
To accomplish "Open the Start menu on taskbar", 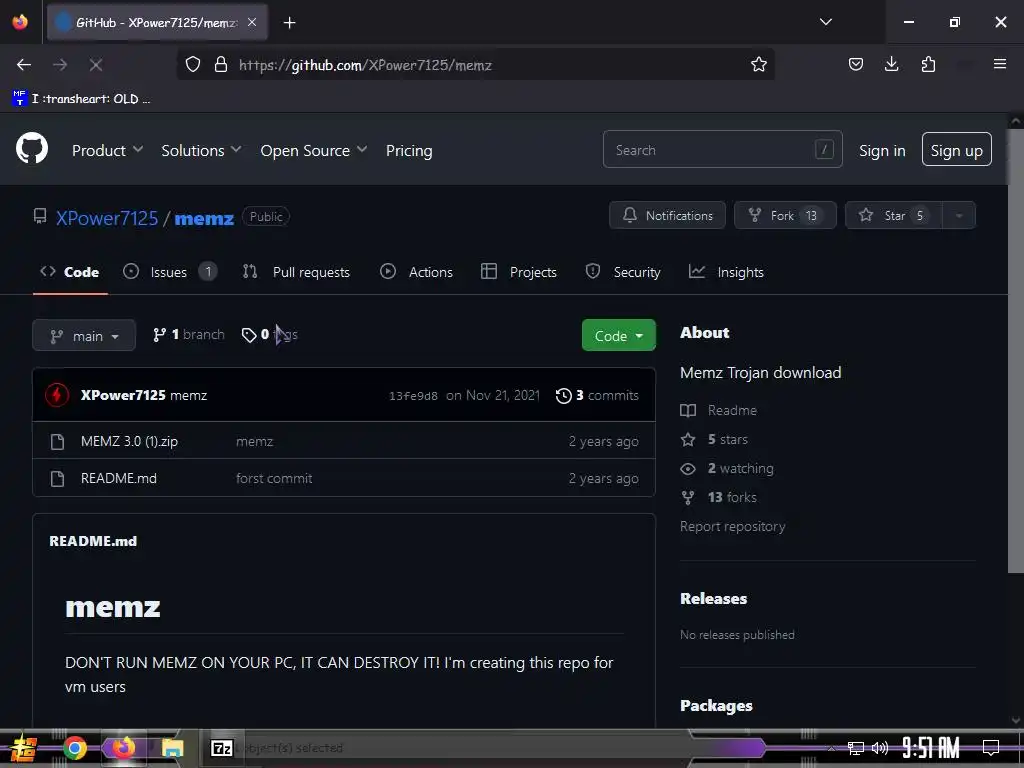I will (x=24, y=748).
